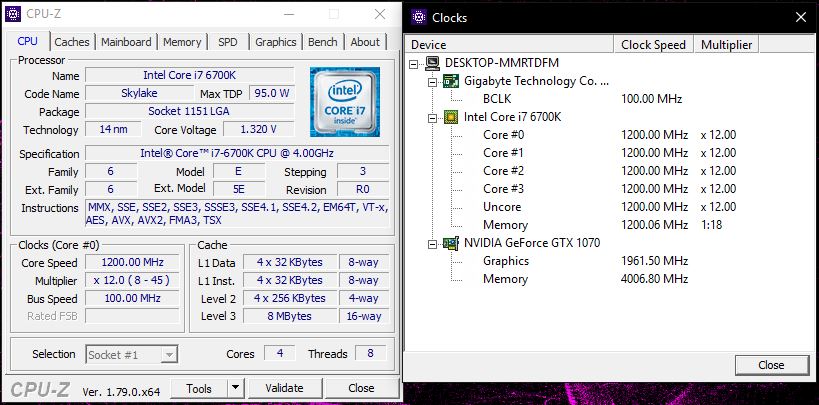
Task: Click the Clock Speed column header
Action: [654, 44]
